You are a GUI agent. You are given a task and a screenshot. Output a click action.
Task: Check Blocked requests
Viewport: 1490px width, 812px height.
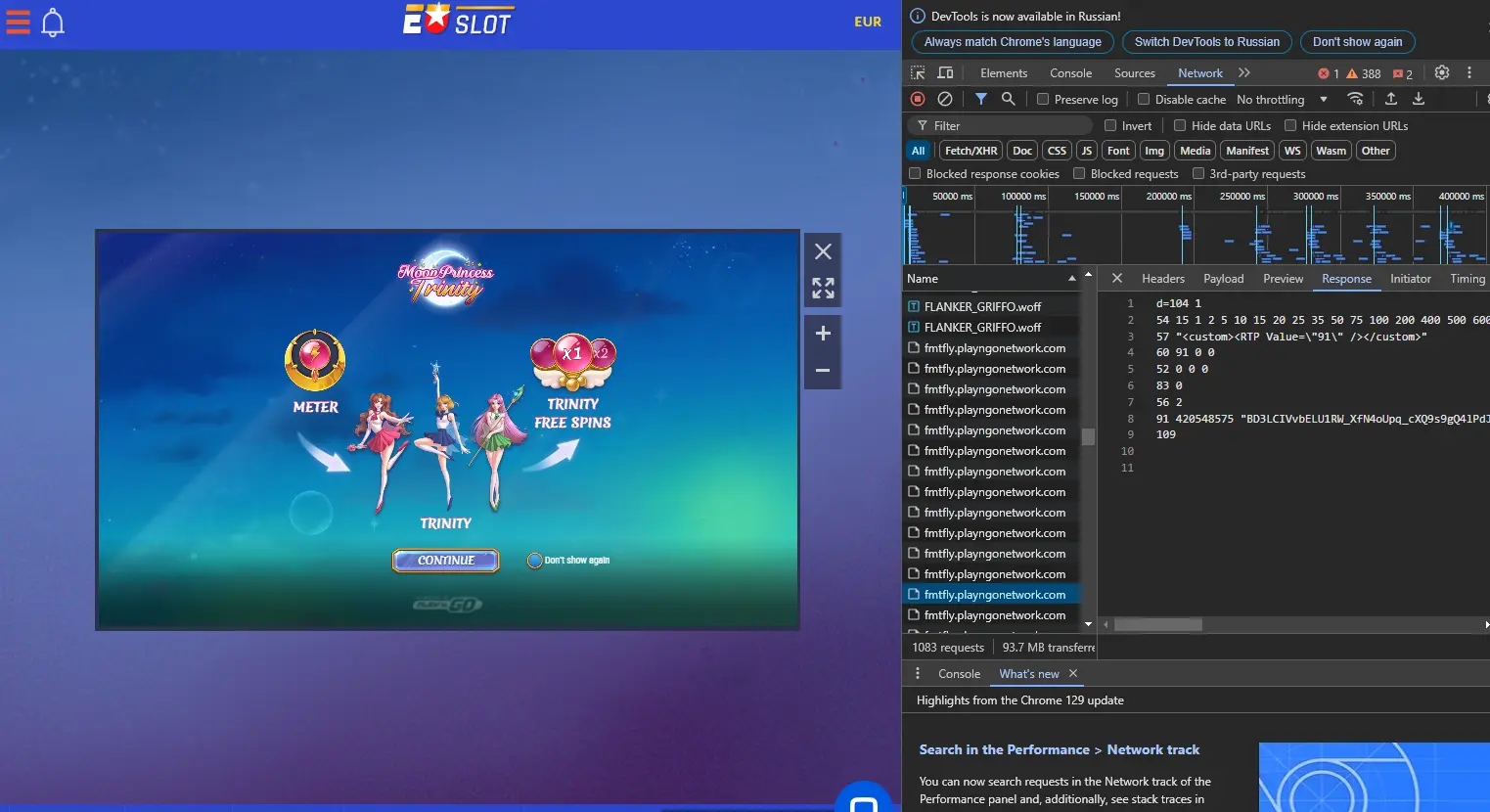[1079, 173]
